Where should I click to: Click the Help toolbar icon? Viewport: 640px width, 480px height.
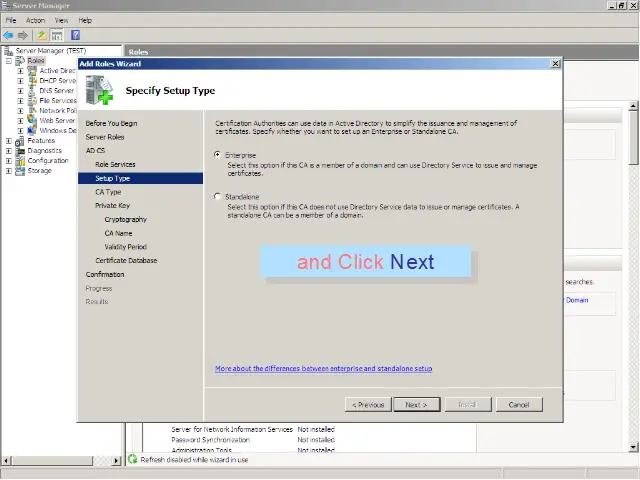[x=76, y=35]
